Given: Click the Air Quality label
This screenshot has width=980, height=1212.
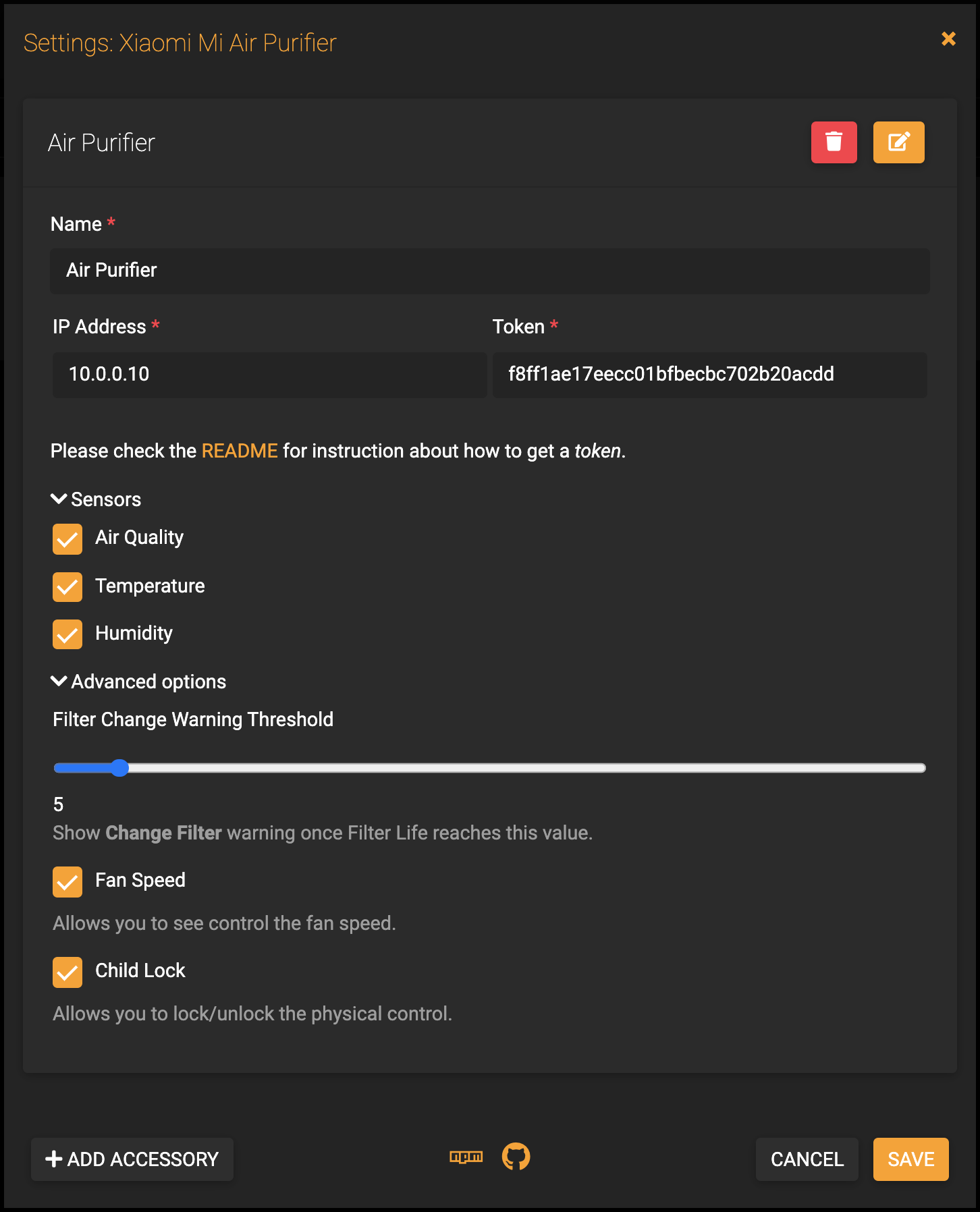Looking at the screenshot, I should [140, 538].
